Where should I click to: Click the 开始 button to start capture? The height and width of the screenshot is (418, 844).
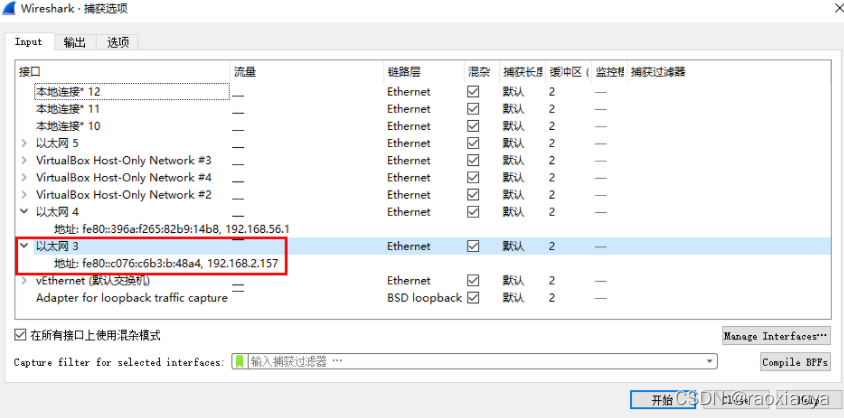click(663, 400)
